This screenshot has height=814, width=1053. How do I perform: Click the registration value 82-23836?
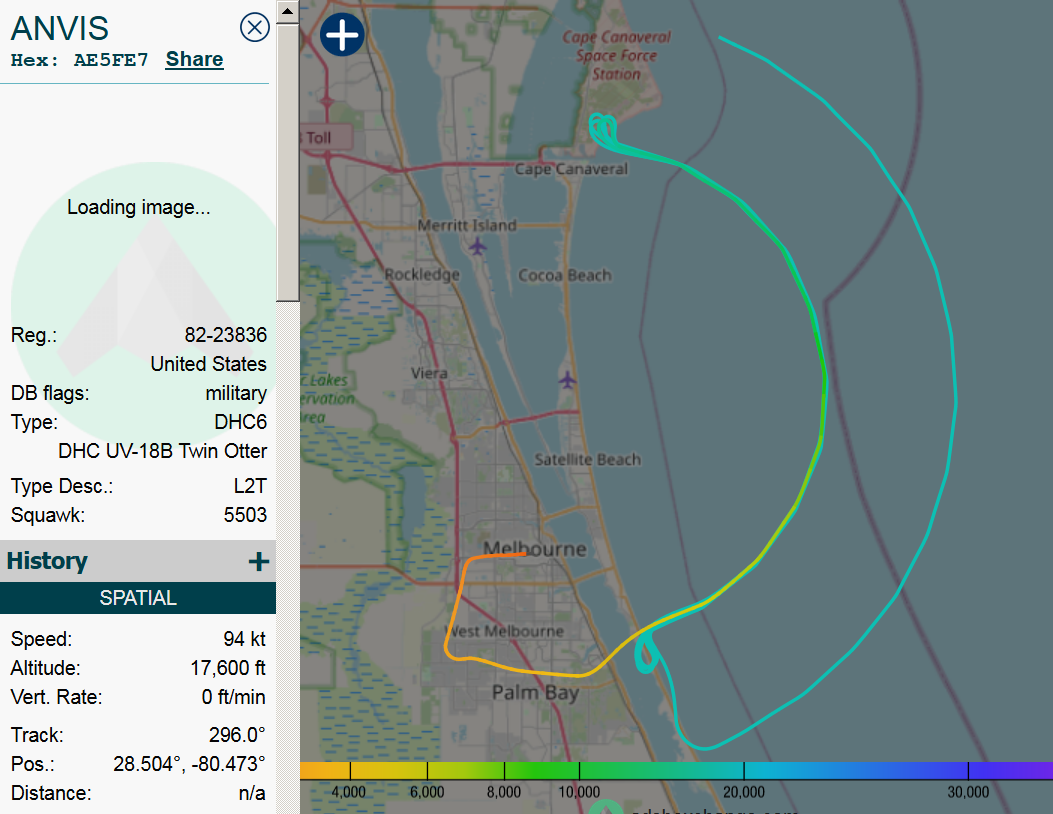(226, 334)
